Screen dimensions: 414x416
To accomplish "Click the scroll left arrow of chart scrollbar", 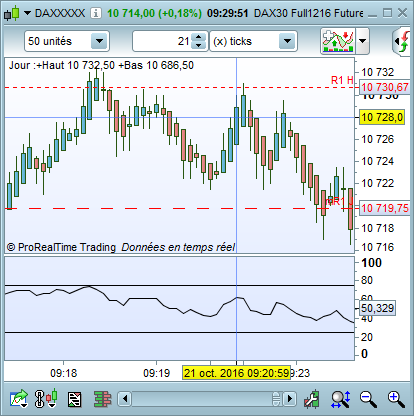I will tap(125, 399).
